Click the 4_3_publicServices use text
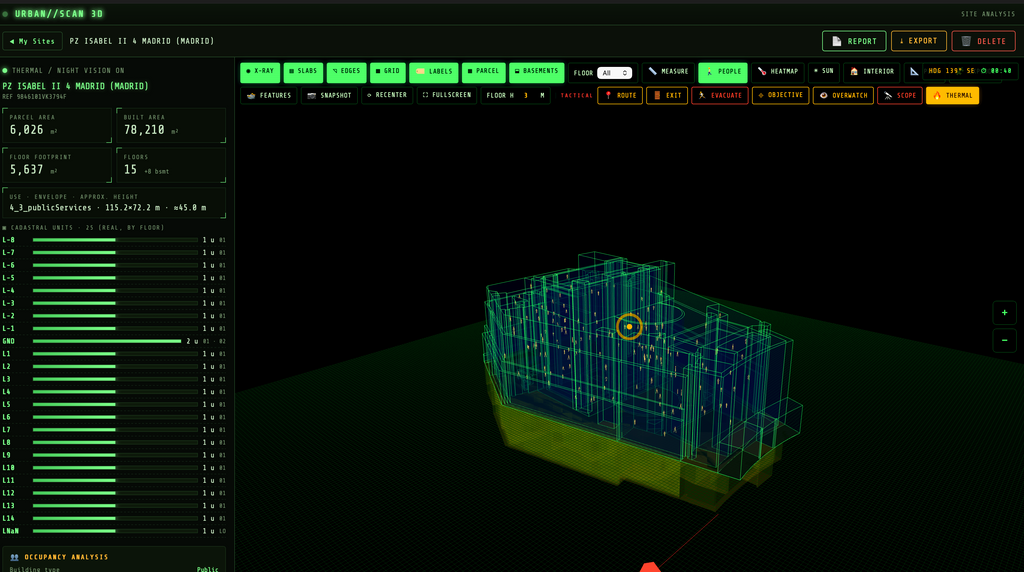Image resolution: width=1024 pixels, height=572 pixels. coord(50,208)
